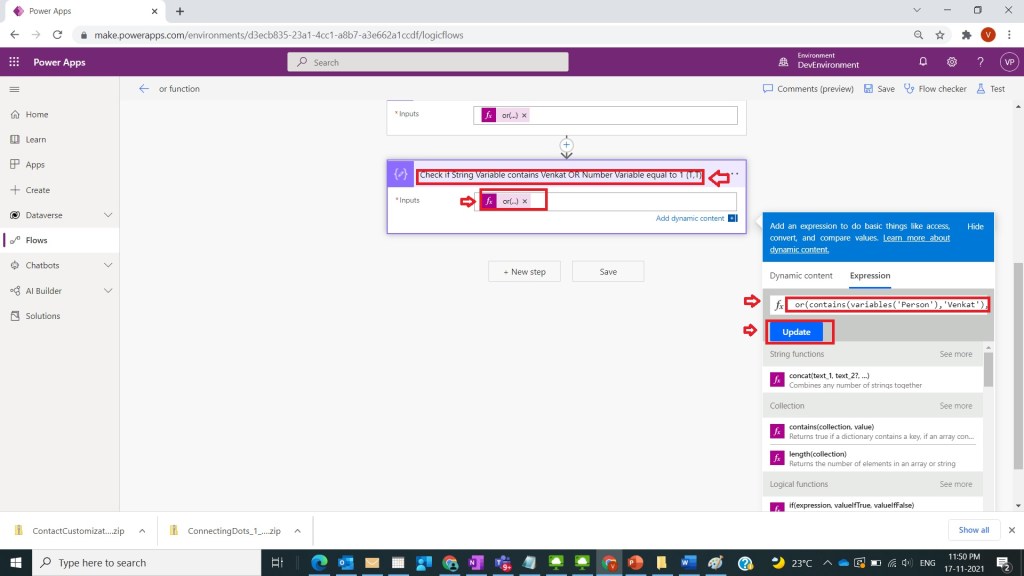This screenshot has width=1024, height=576.
Task: Switch to the Dynamic content tab
Action: click(x=800, y=276)
